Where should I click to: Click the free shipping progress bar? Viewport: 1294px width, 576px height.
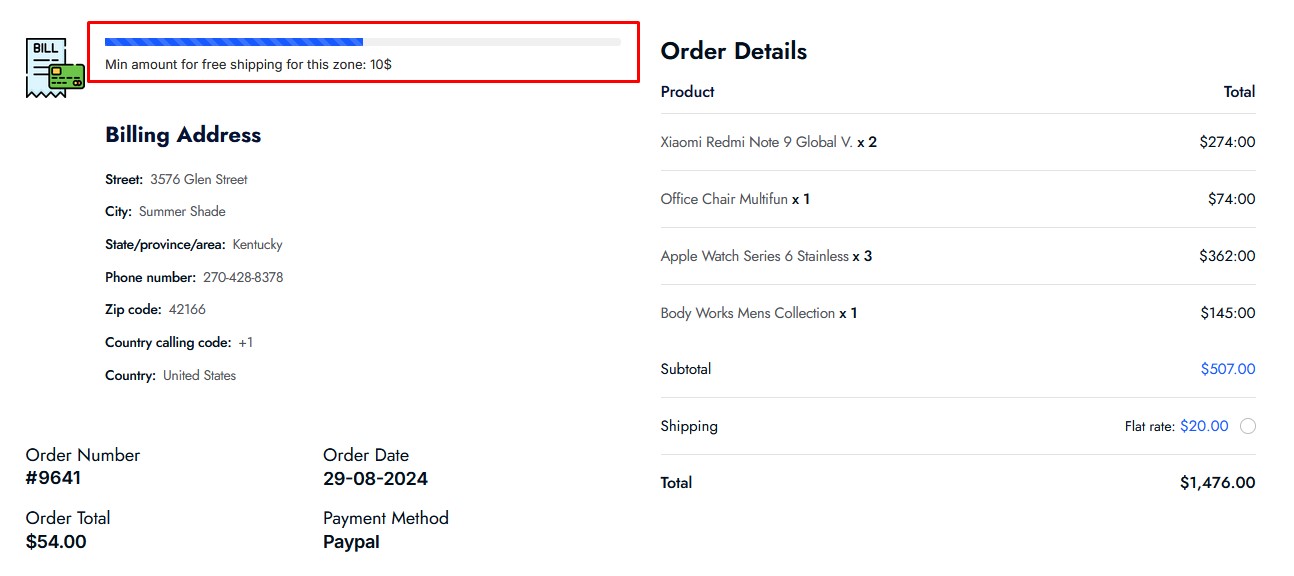coord(362,42)
